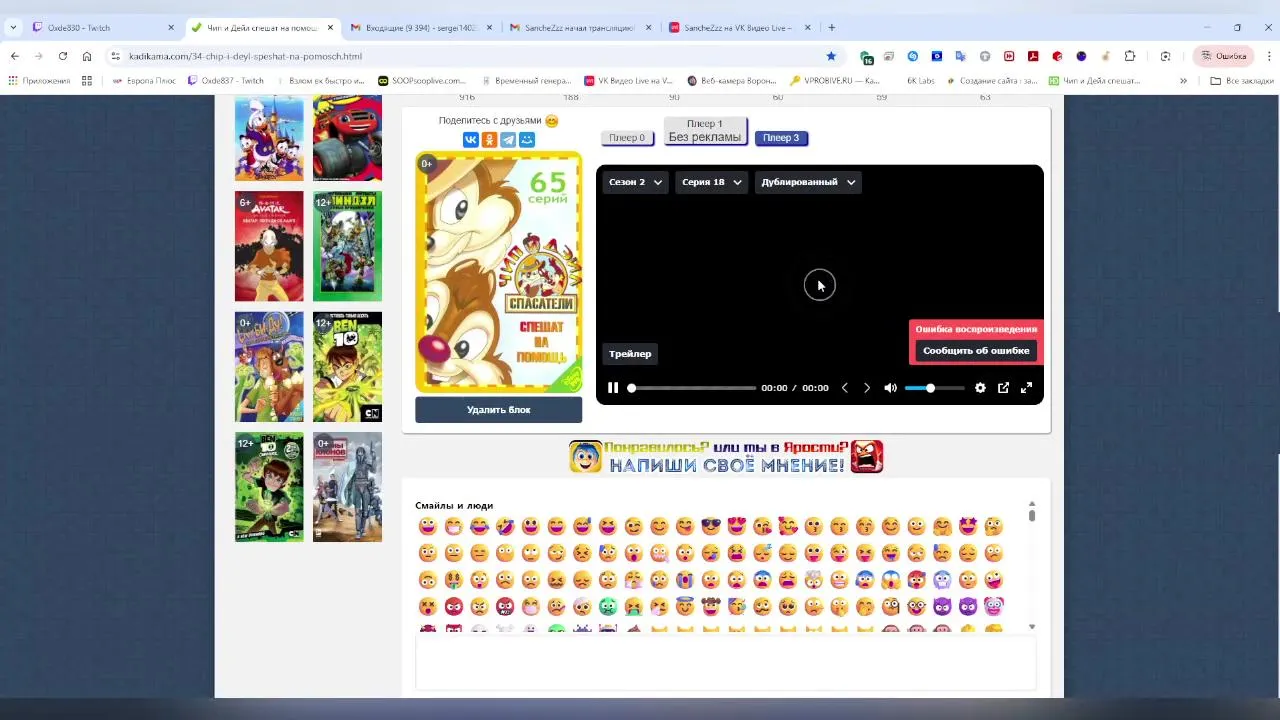Click the Удалить блок button

coord(498,410)
